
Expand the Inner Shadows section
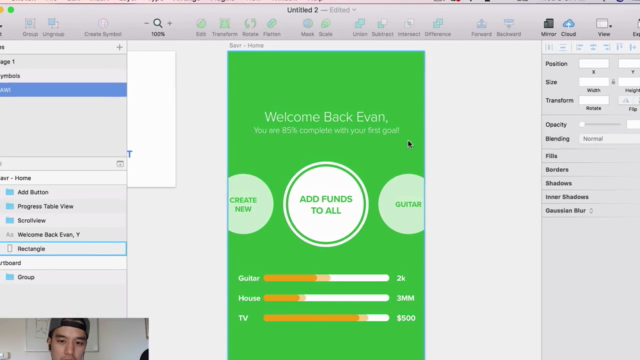[x=567, y=197]
